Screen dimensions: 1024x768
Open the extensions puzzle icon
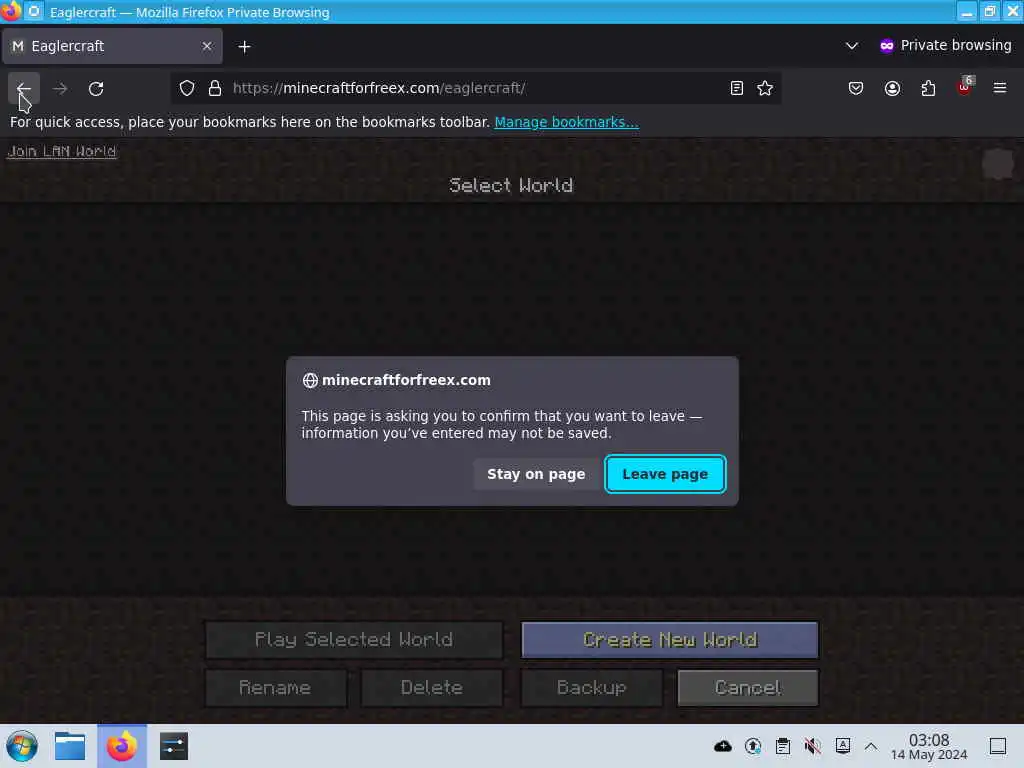[x=928, y=88]
